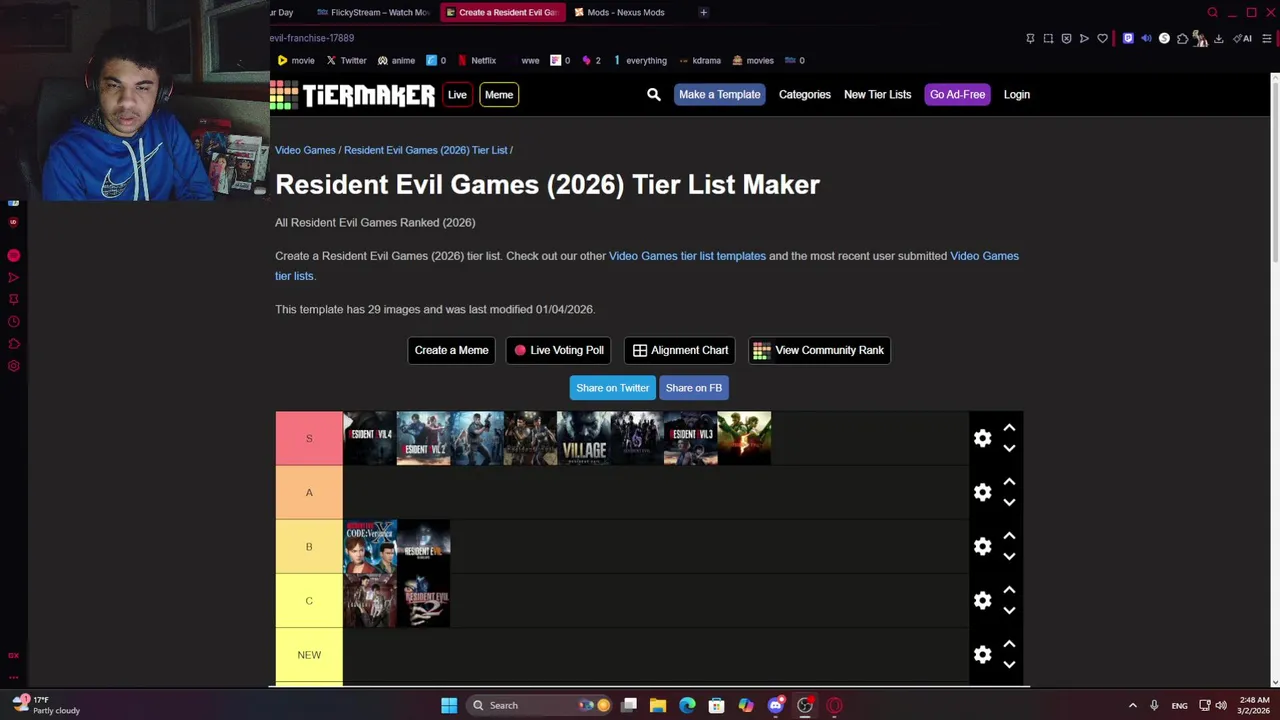Click Share on FB button
The image size is (1280, 720).
point(694,388)
